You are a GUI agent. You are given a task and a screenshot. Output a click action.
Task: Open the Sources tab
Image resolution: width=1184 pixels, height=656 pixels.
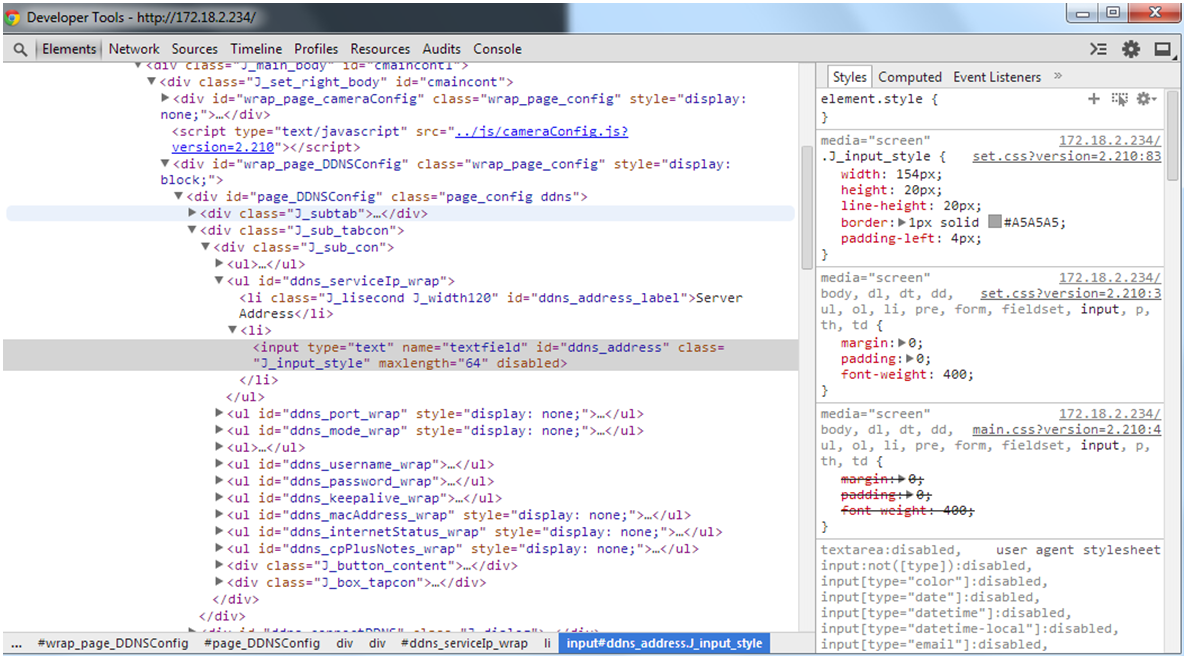194,49
